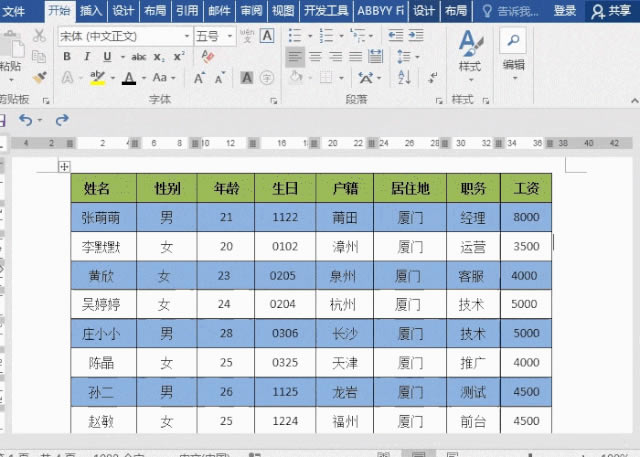Apply yellow text highlight color
640x457 pixels.
(98, 78)
